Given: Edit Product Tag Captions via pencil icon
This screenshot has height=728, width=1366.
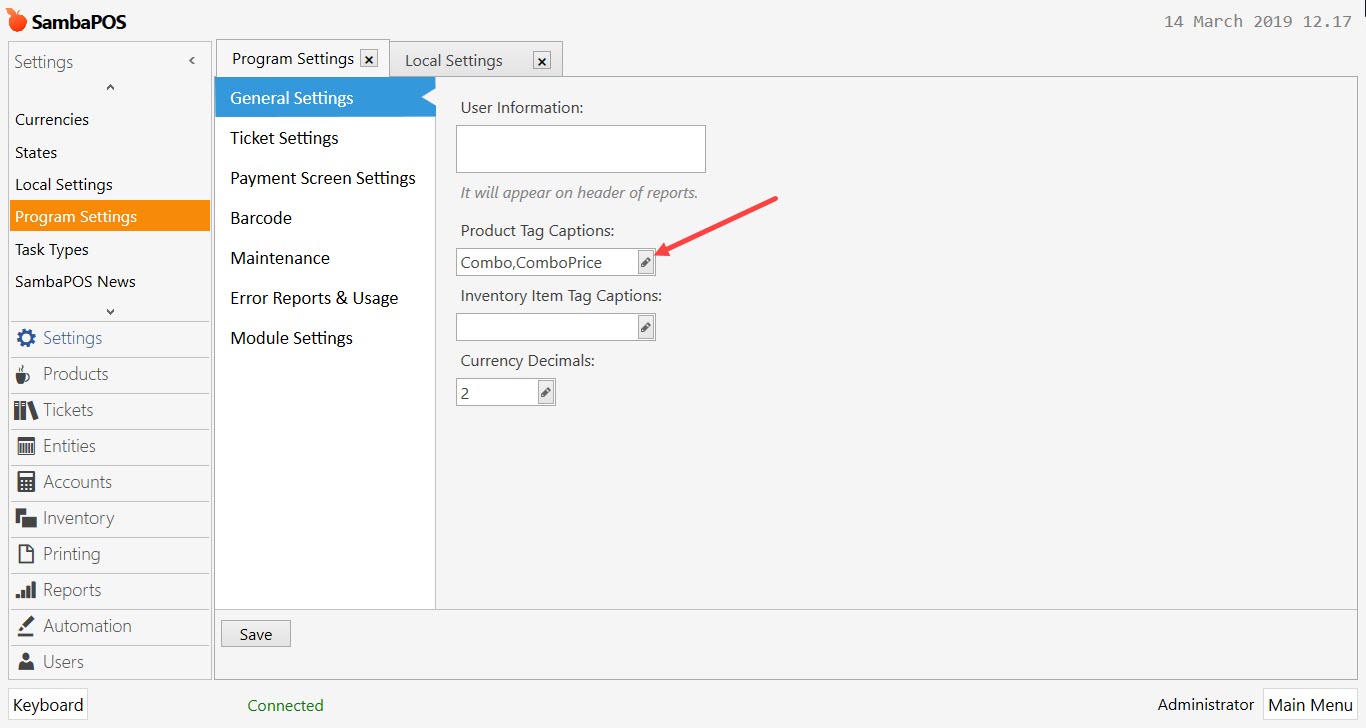Looking at the screenshot, I should (x=646, y=261).
